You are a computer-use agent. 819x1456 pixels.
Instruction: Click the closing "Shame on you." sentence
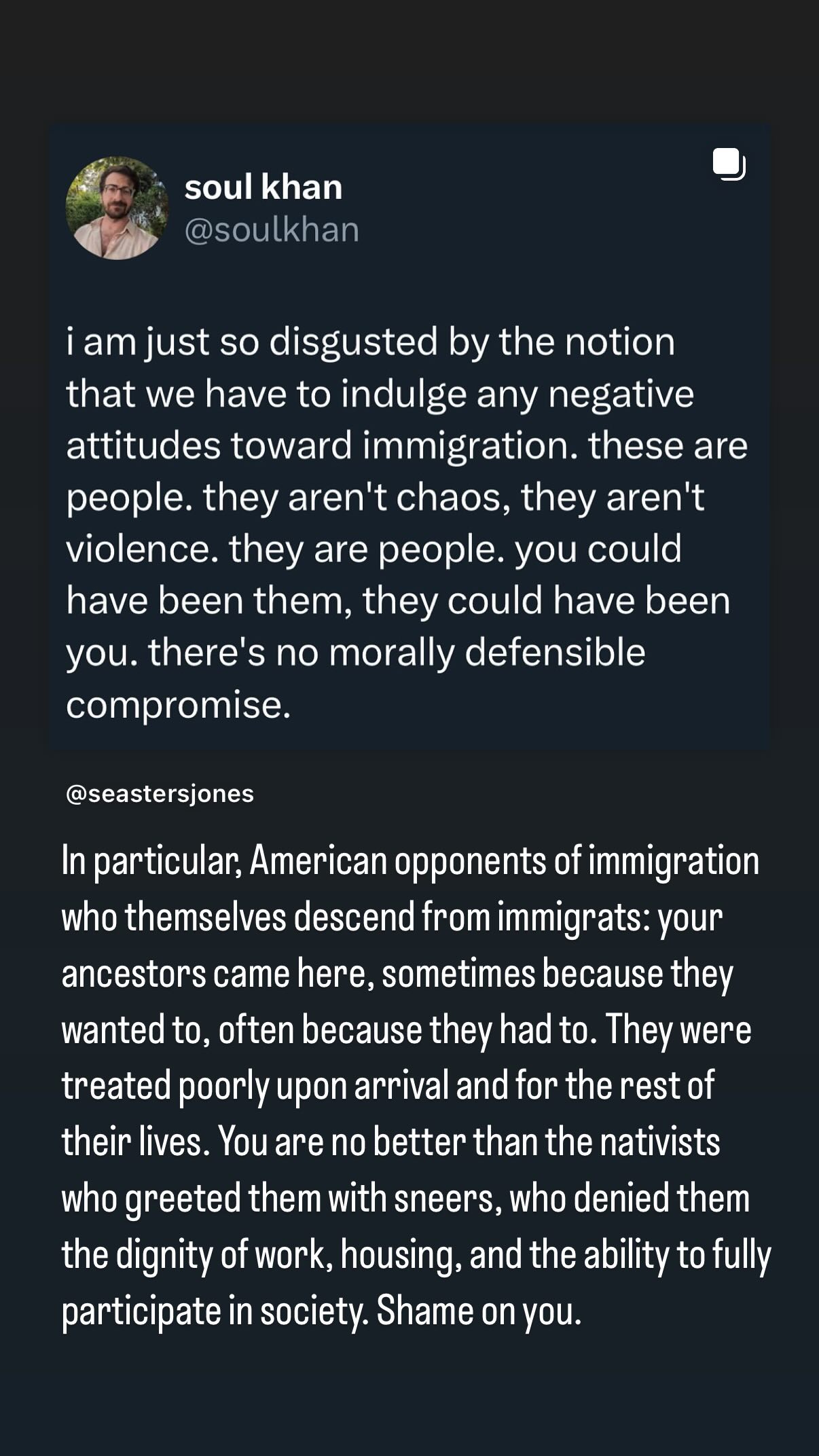click(x=479, y=1310)
